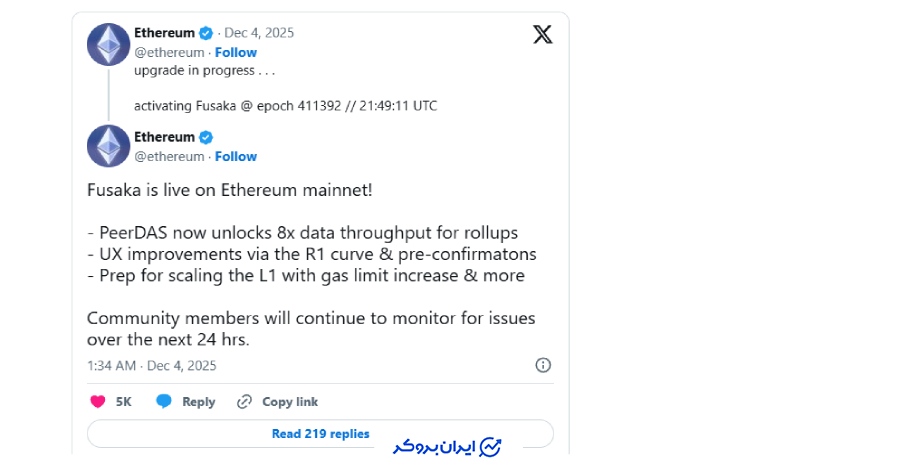This screenshot has width=900, height=471.
Task: Click the X logo on the tweet
Action: point(542,35)
